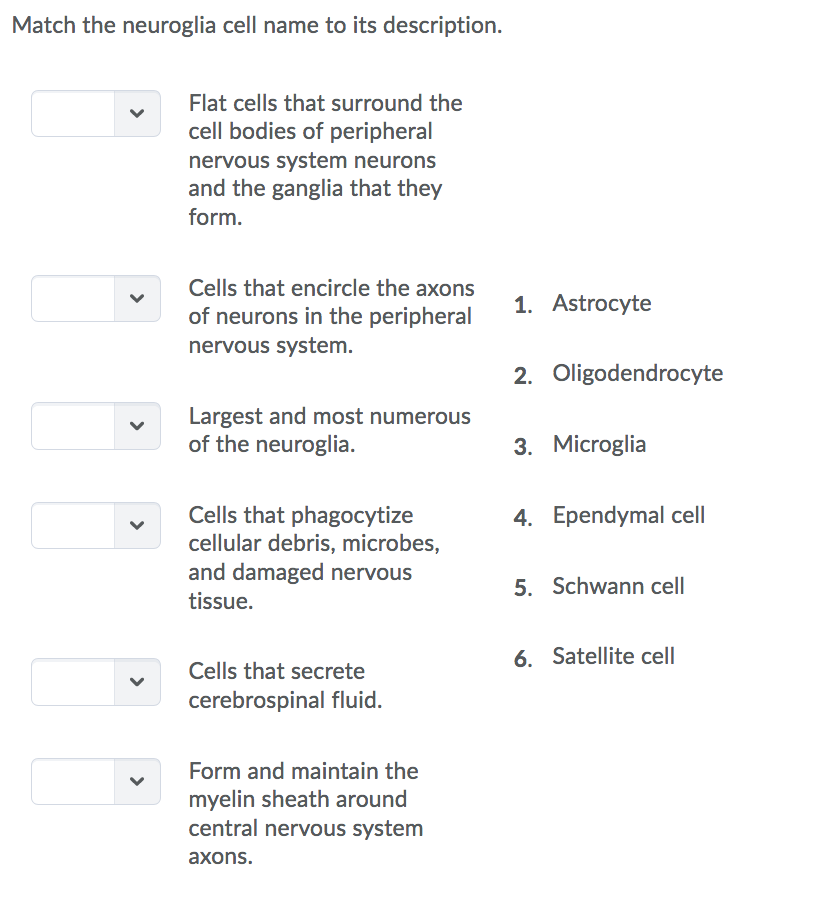Select the Satellite cell answer text
The image size is (814, 904).
pos(613,656)
